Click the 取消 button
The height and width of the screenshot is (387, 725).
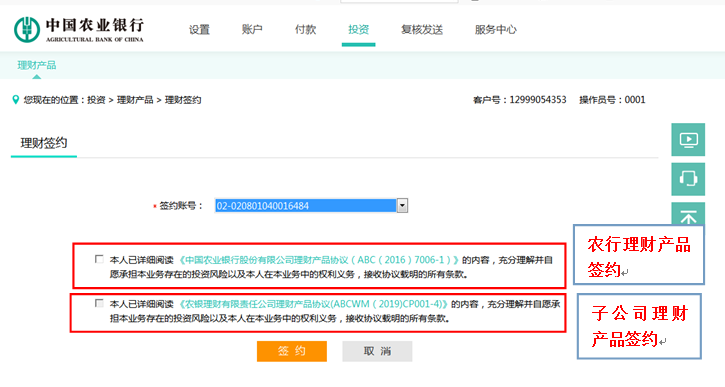[x=377, y=351]
